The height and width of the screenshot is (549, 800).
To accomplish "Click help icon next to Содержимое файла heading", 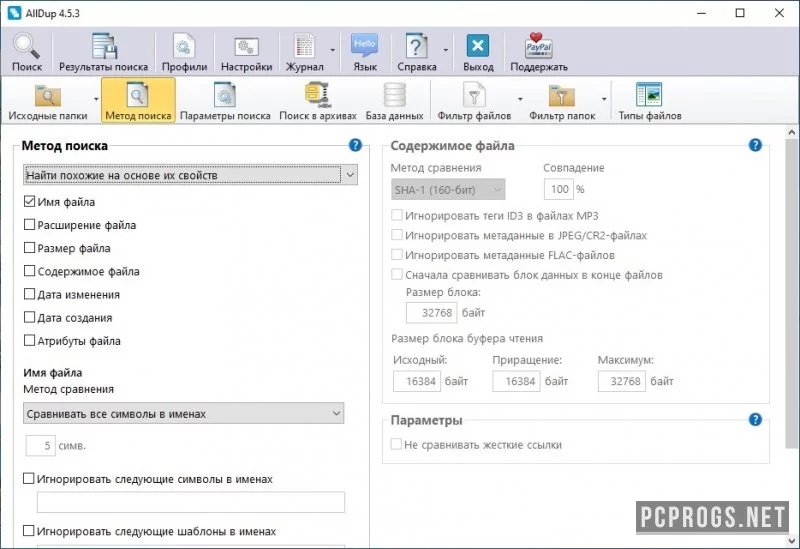I will pyautogui.click(x=755, y=145).
